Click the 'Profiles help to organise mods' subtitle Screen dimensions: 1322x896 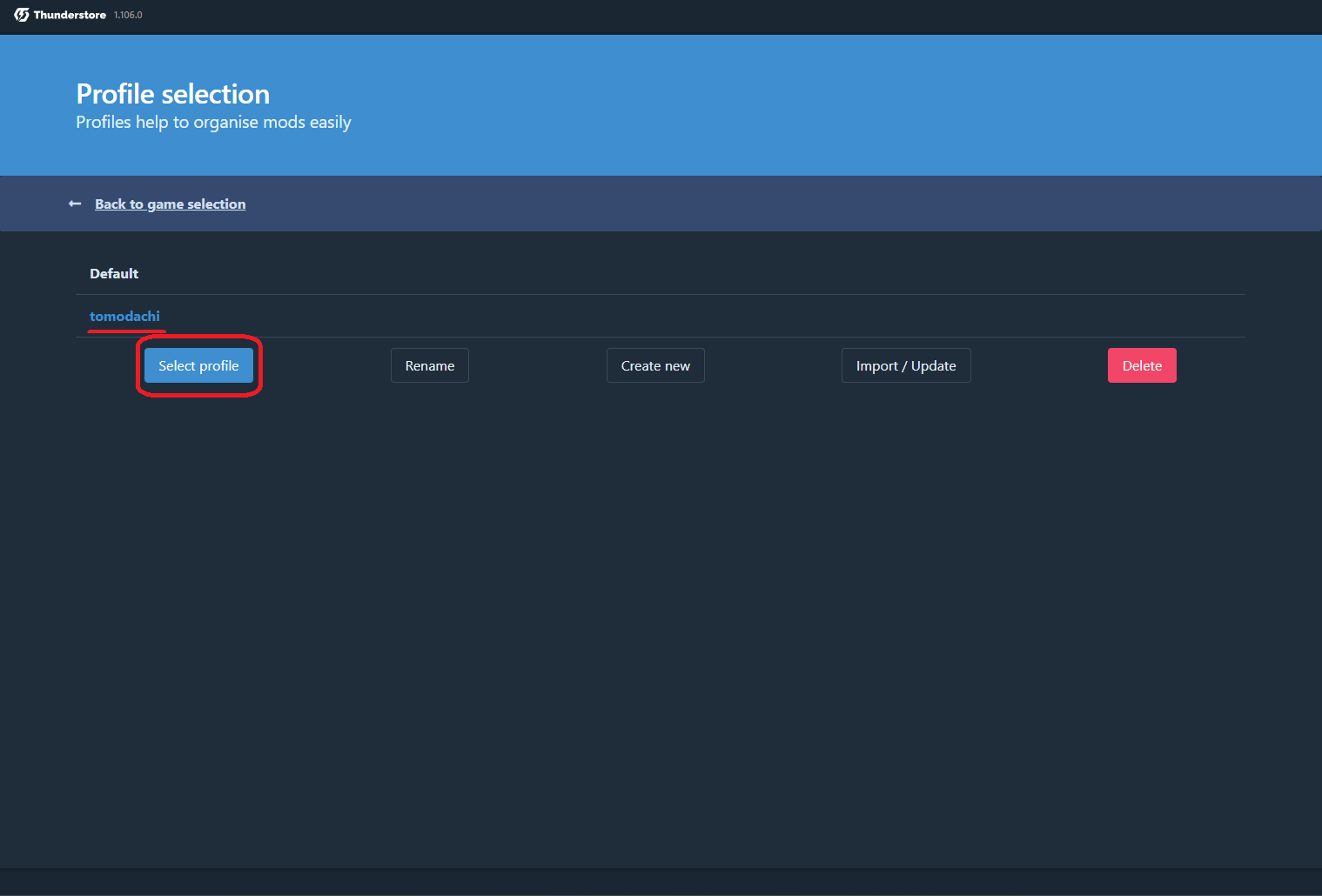213,122
